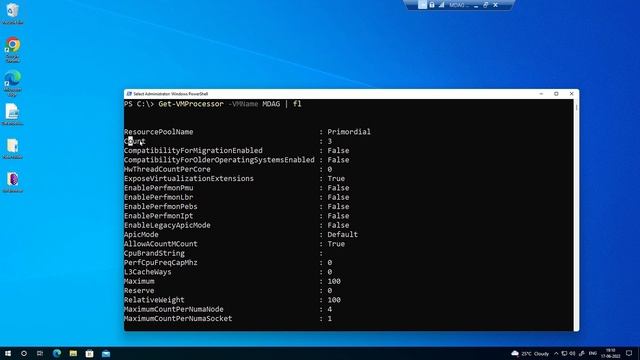The image size is (640, 360).
Task: Open the volume tray icon
Action: pyautogui.click(x=572, y=353)
